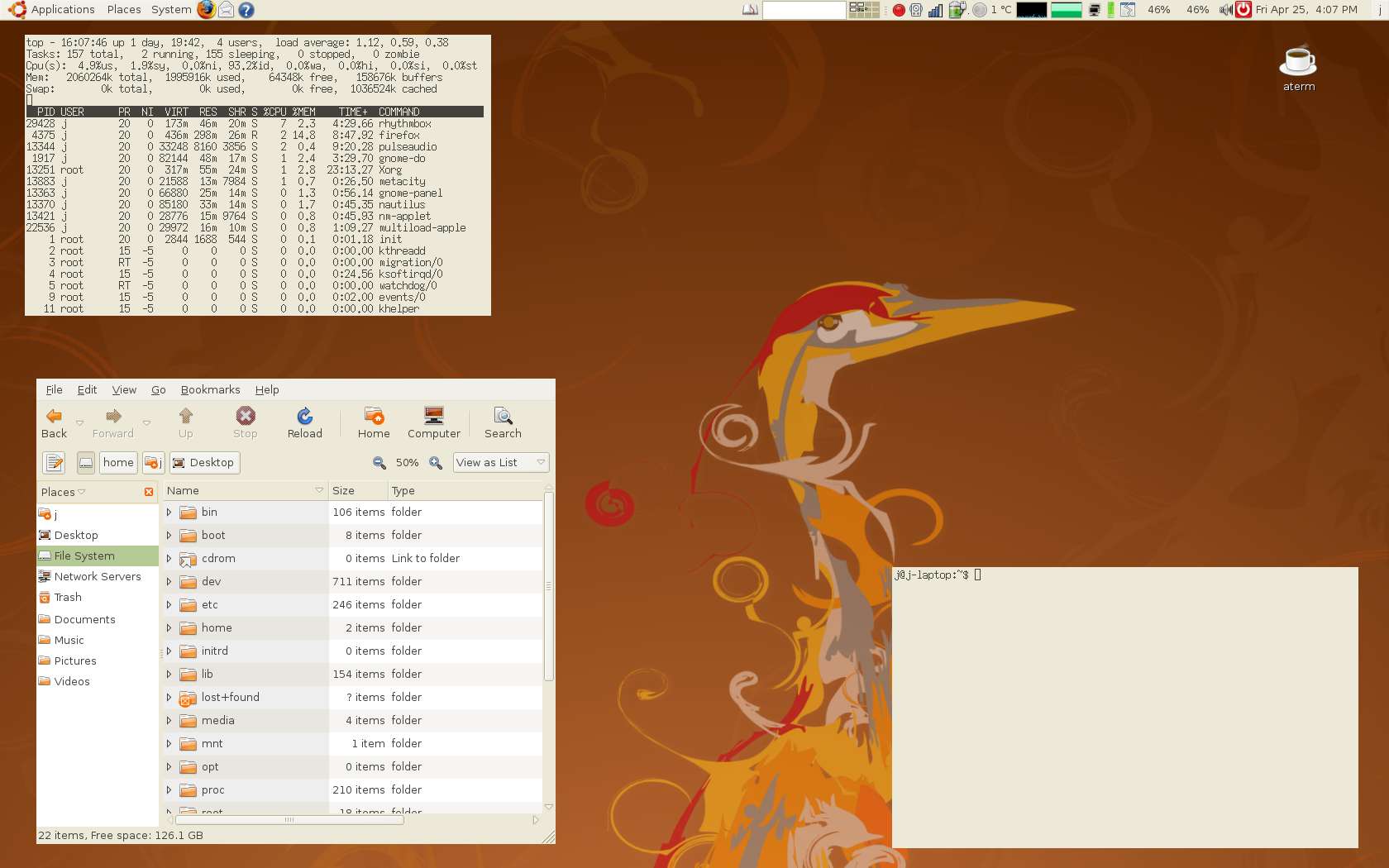This screenshot has width=1389, height=868.
Task: Go to Home folder via toolbar
Action: click(x=374, y=422)
